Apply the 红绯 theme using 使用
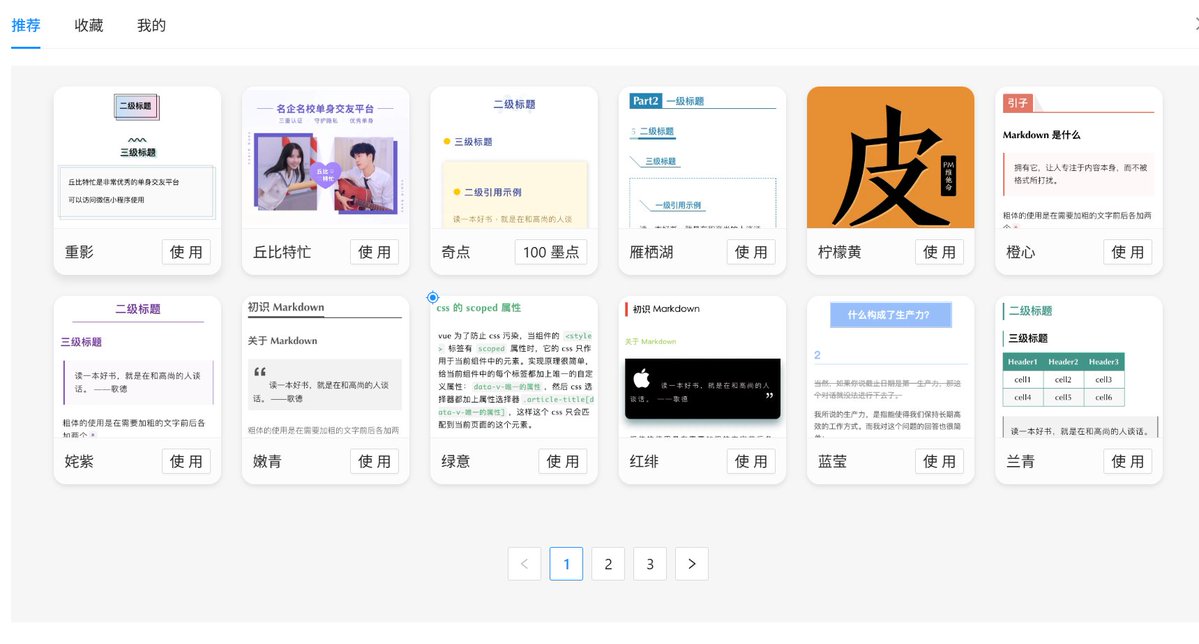Image resolution: width=1199 pixels, height=644 pixels. [750, 461]
